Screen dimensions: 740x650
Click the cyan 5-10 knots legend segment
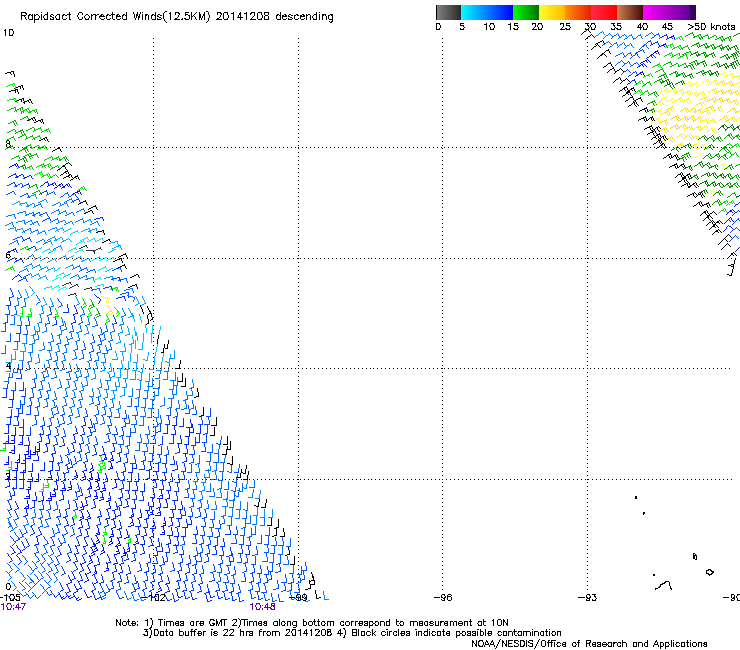(x=474, y=12)
